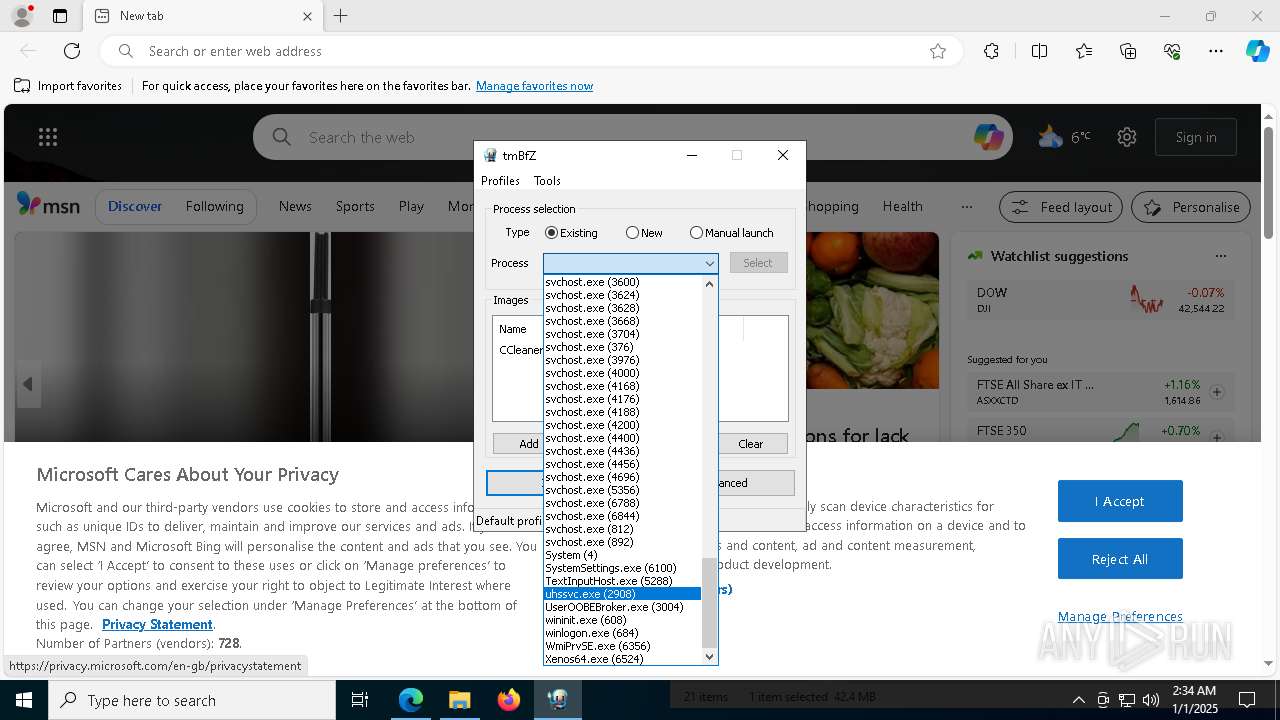Screen dimensions: 1280x720
Task: Click process list scroll down arrow
Action: (710, 657)
